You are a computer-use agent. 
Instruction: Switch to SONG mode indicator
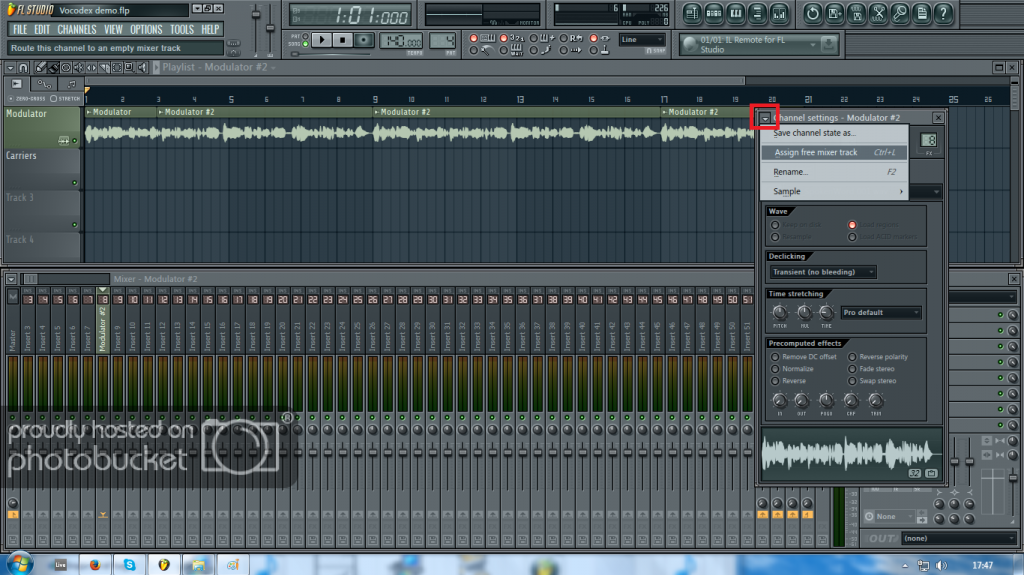point(305,44)
